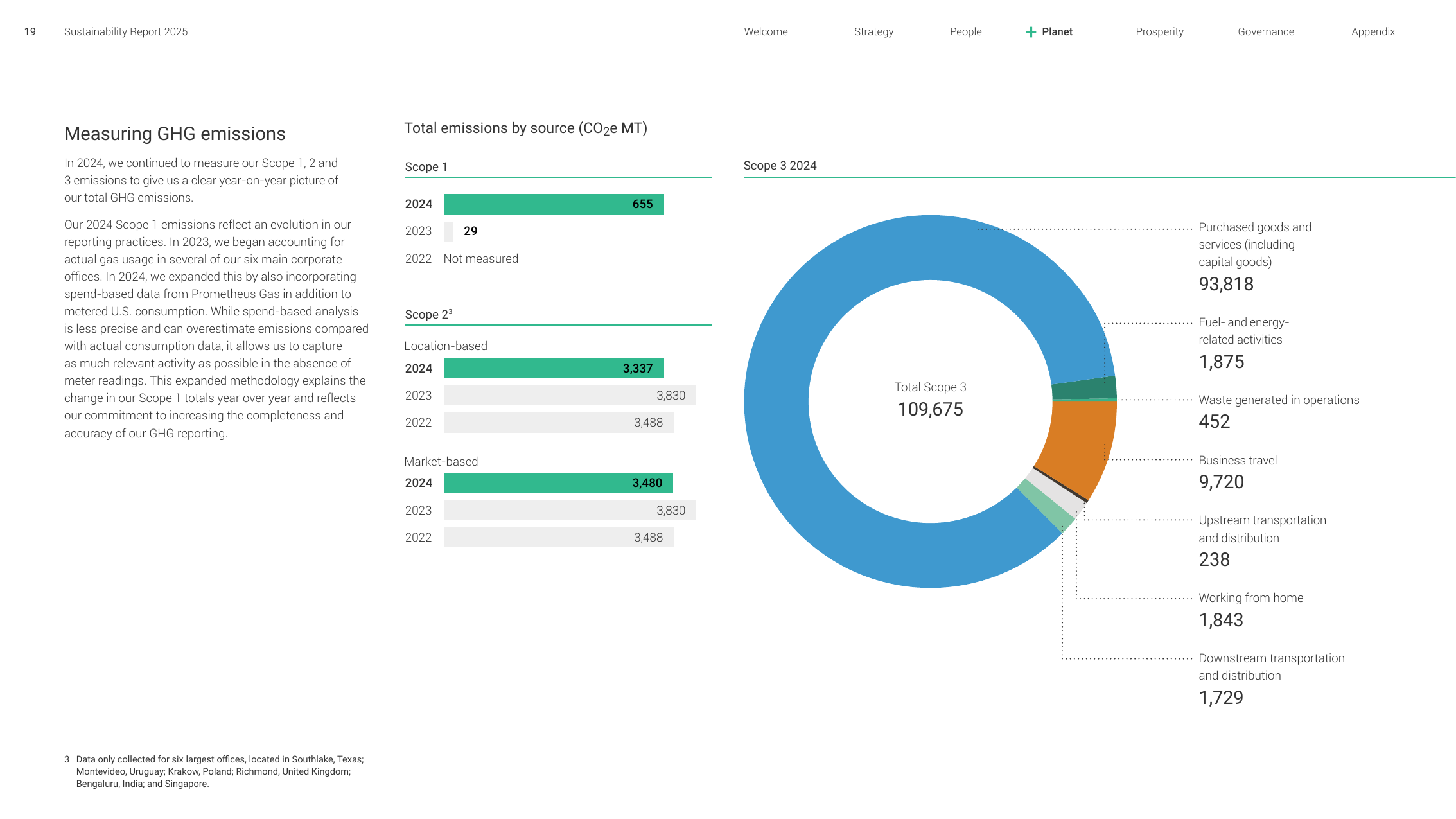Image resolution: width=1456 pixels, height=819 pixels.
Task: Click the Market-based 2024 bar 3,480
Action: (558, 483)
